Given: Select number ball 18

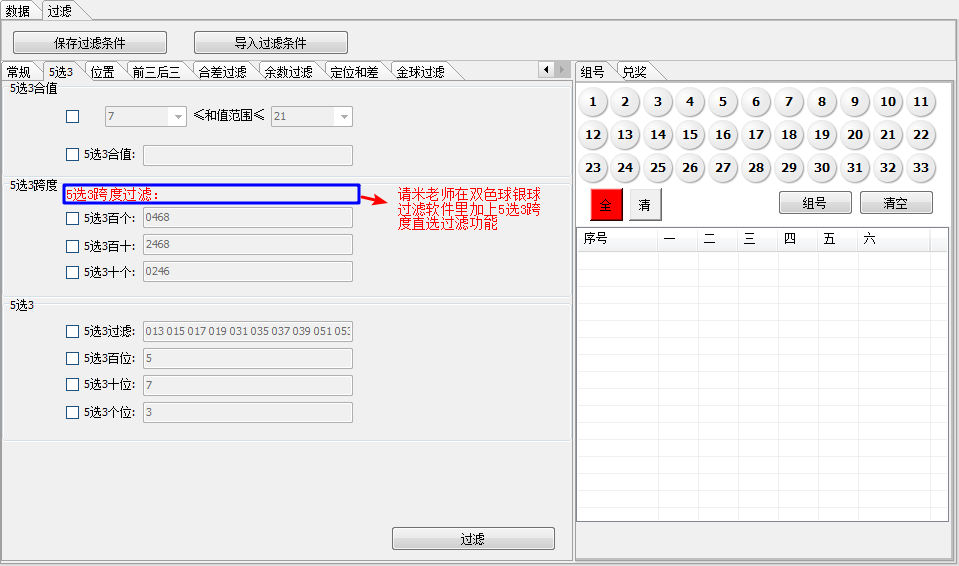Looking at the screenshot, I should (x=789, y=135).
